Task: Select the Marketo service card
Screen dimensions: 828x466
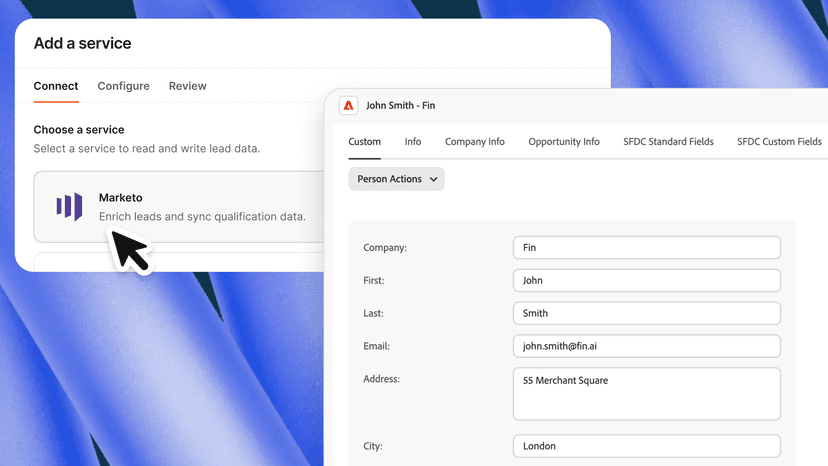Action: coord(179,207)
